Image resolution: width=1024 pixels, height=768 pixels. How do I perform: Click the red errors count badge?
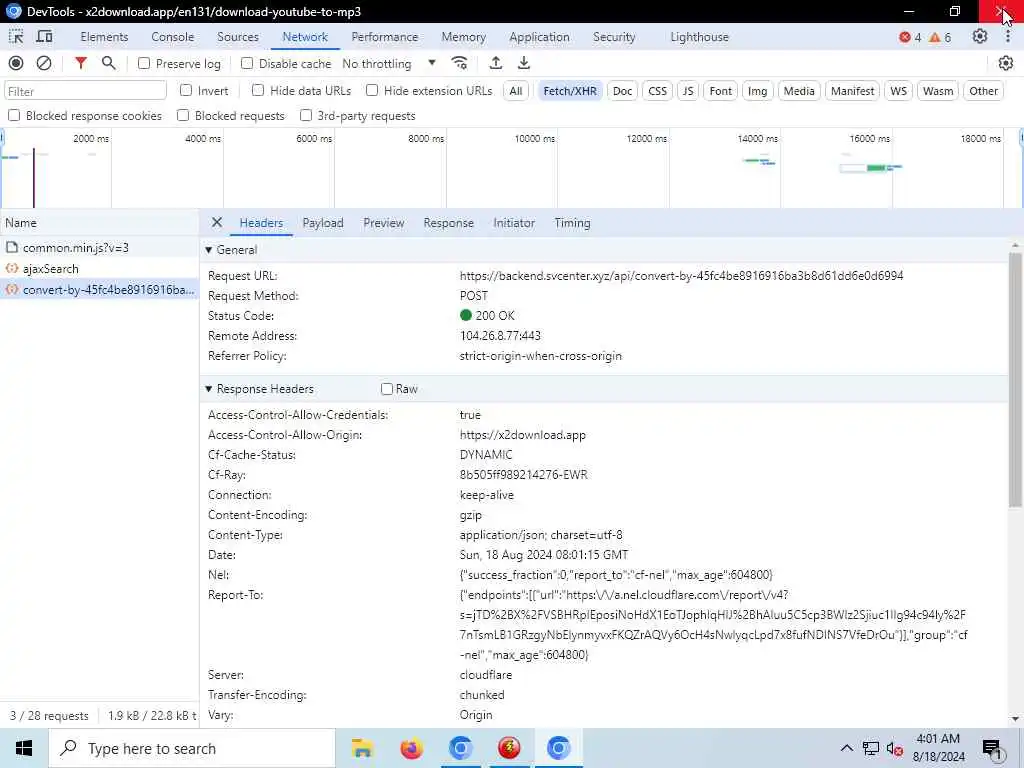point(910,37)
